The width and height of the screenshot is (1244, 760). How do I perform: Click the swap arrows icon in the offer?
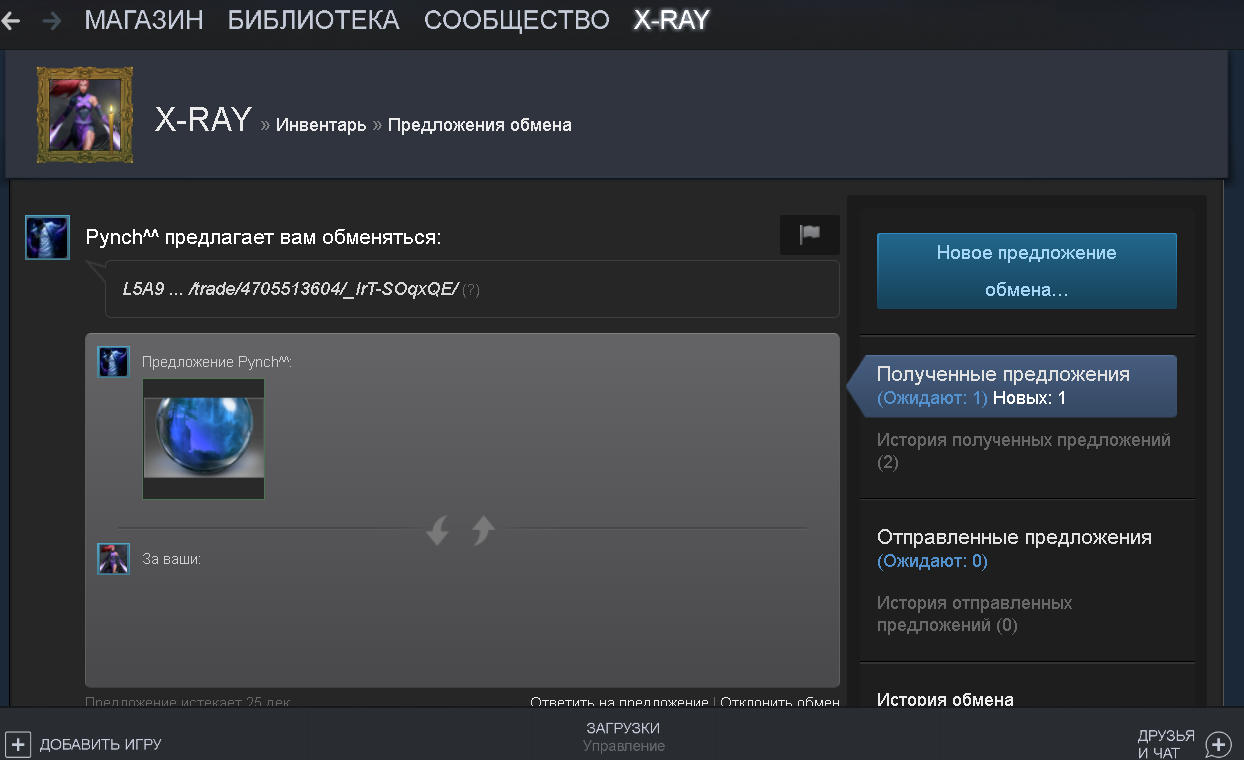point(461,530)
